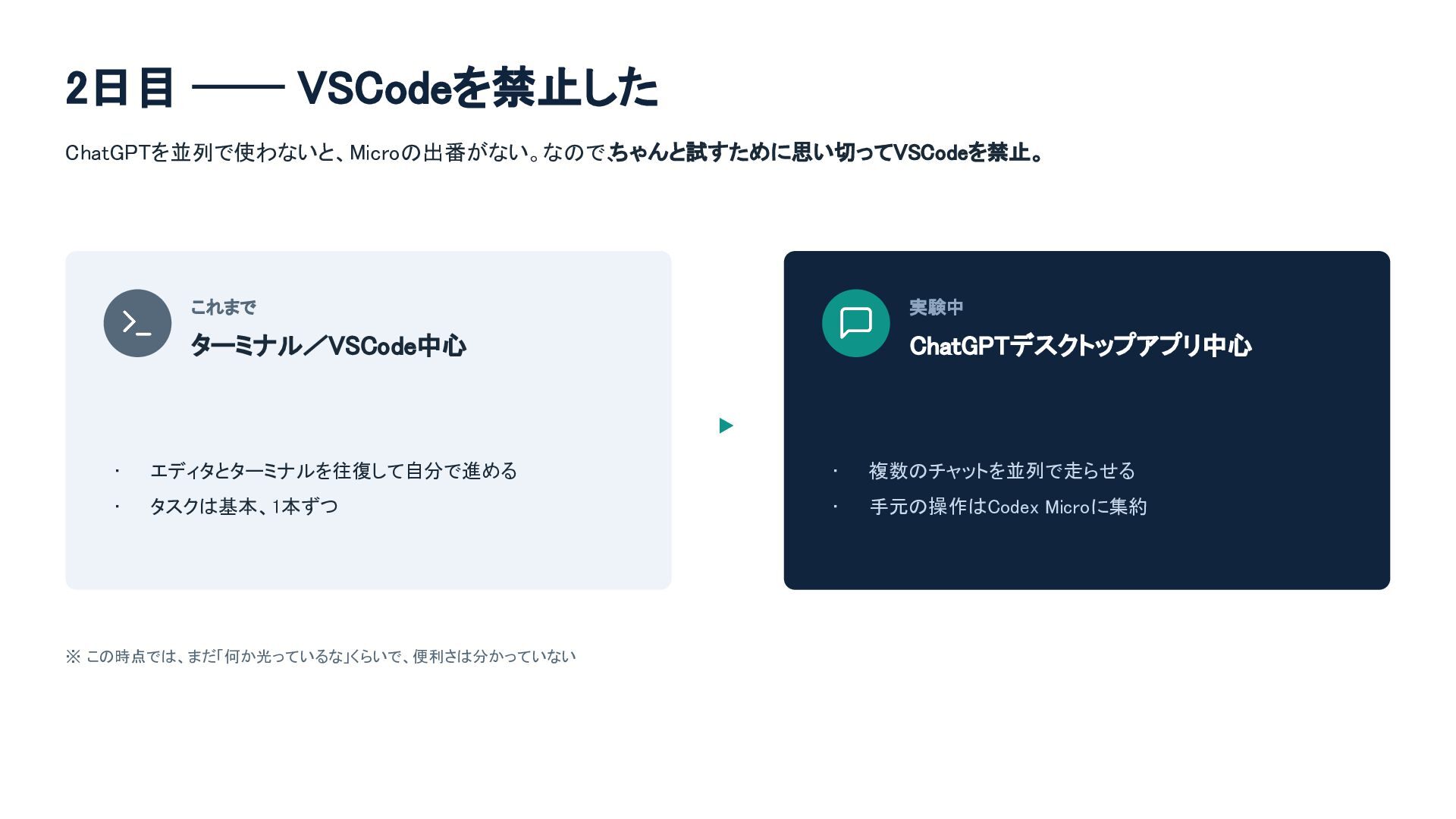Image resolution: width=1456 pixels, height=819 pixels.
Task: Click the subtitle beginning 'ChatGPTを並列で使わないと'
Action: (x=555, y=152)
